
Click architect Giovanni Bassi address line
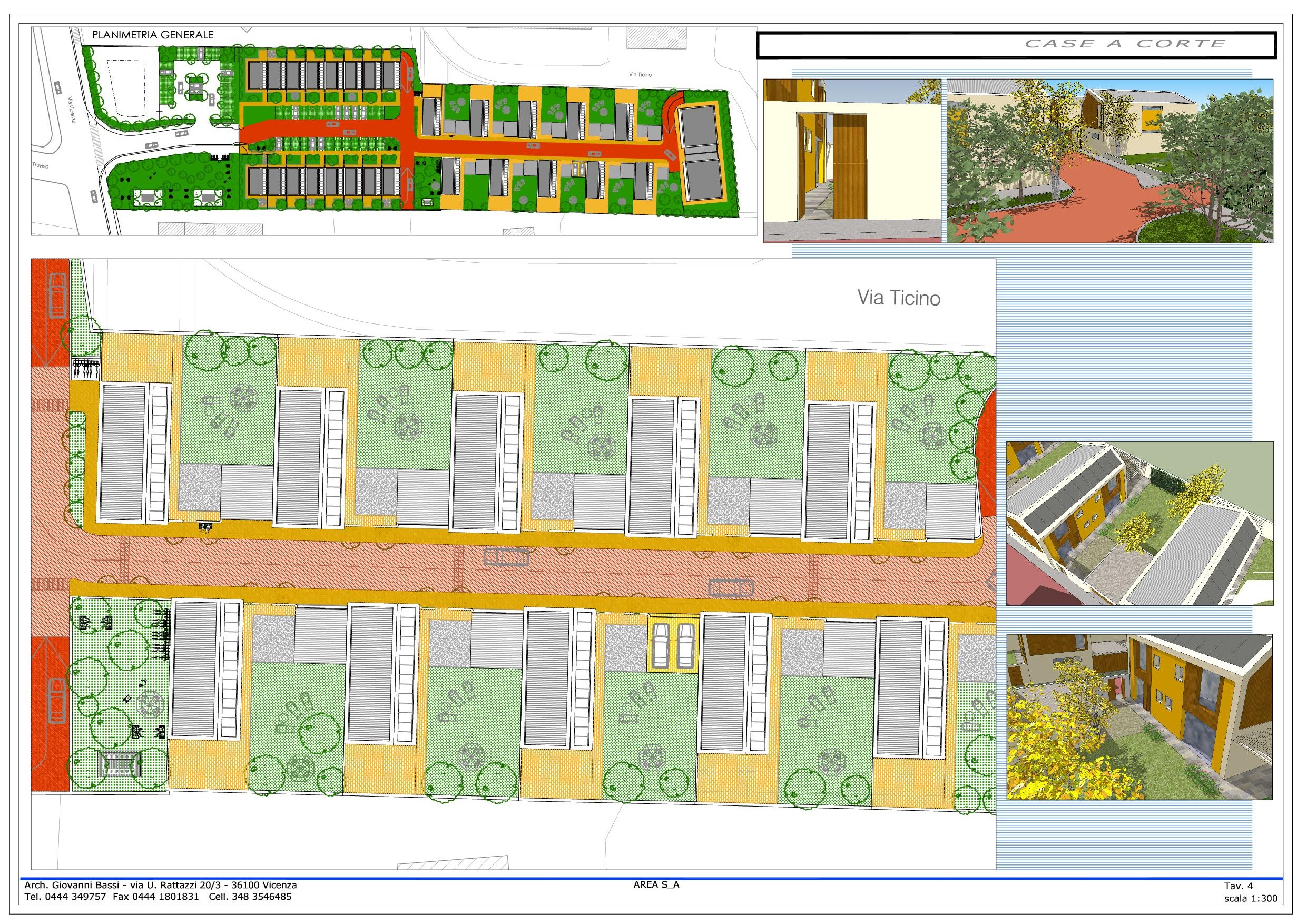pyautogui.click(x=161, y=886)
